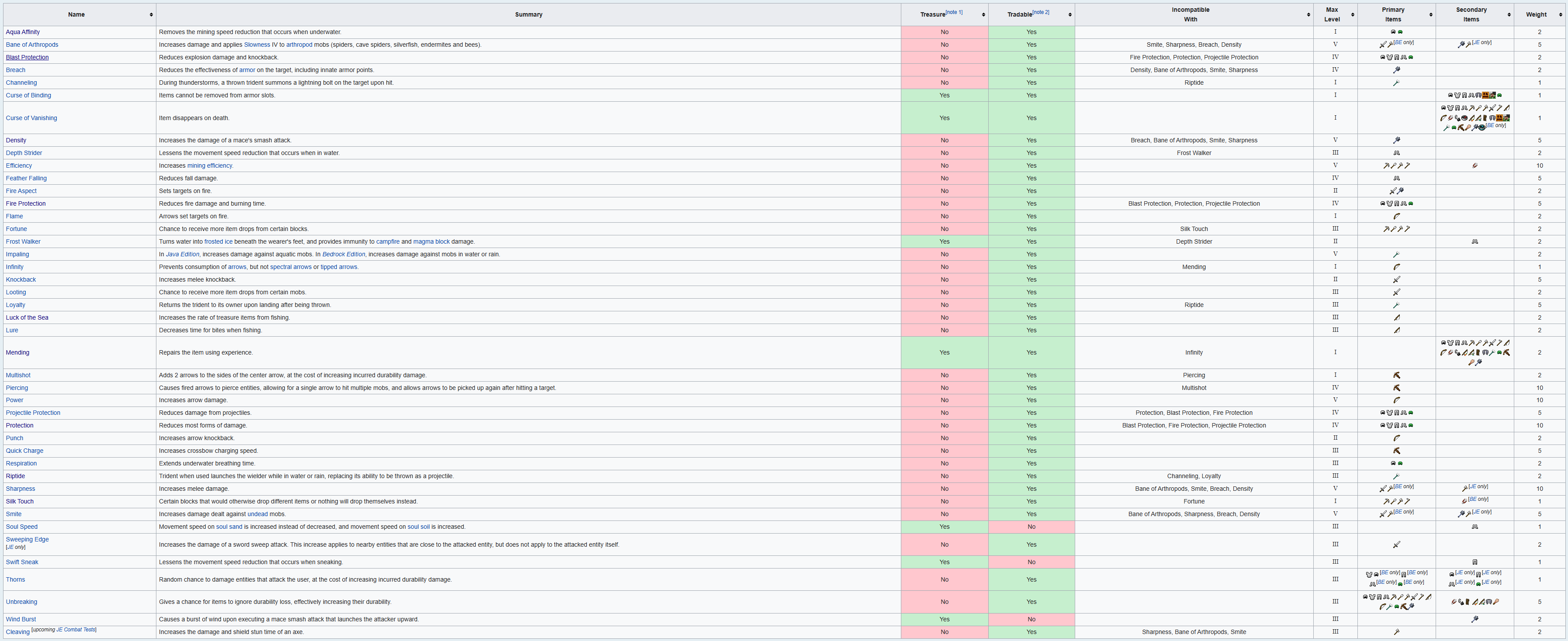This screenshot has height=641, width=1568.
Task: Sort table by Incompatible With column arrows
Action: coord(1308,14)
